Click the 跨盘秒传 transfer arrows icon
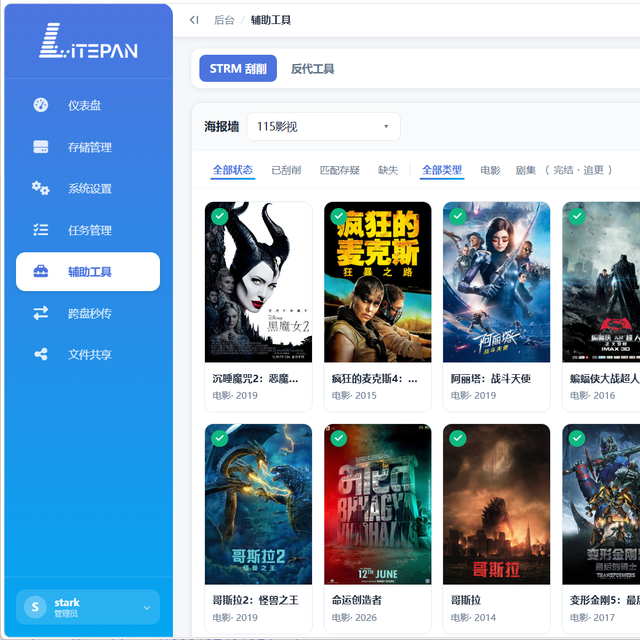Image resolution: width=640 pixels, height=640 pixels. click(40, 313)
